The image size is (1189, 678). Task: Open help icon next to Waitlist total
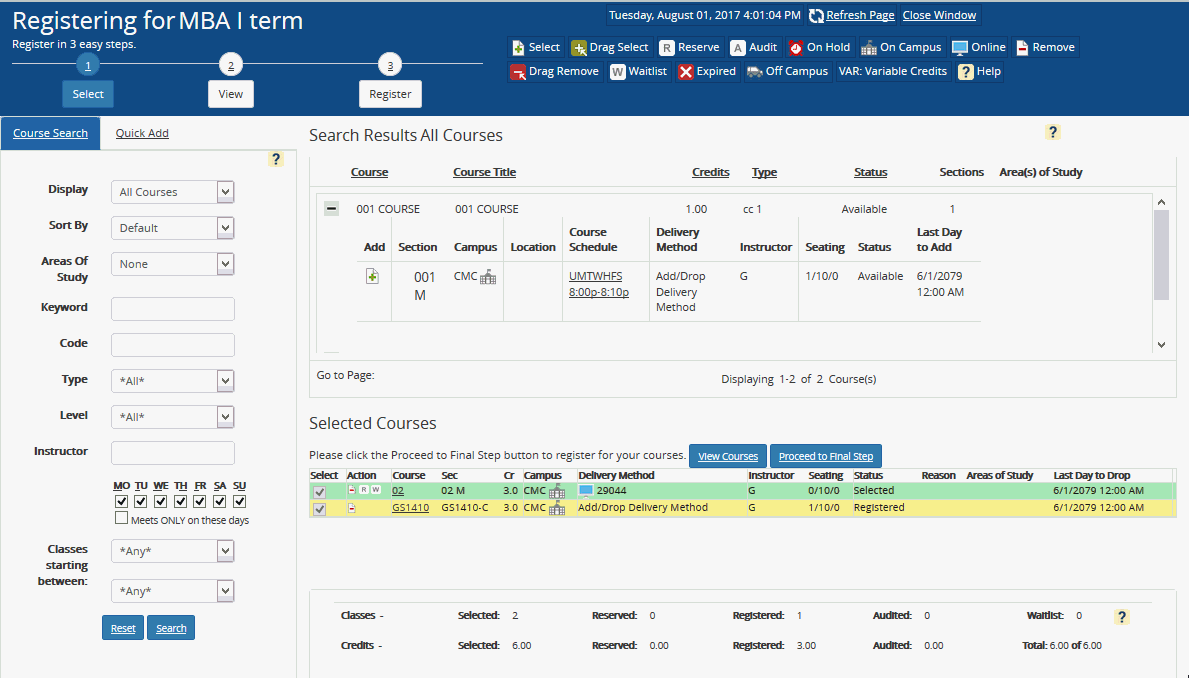pos(1122,617)
